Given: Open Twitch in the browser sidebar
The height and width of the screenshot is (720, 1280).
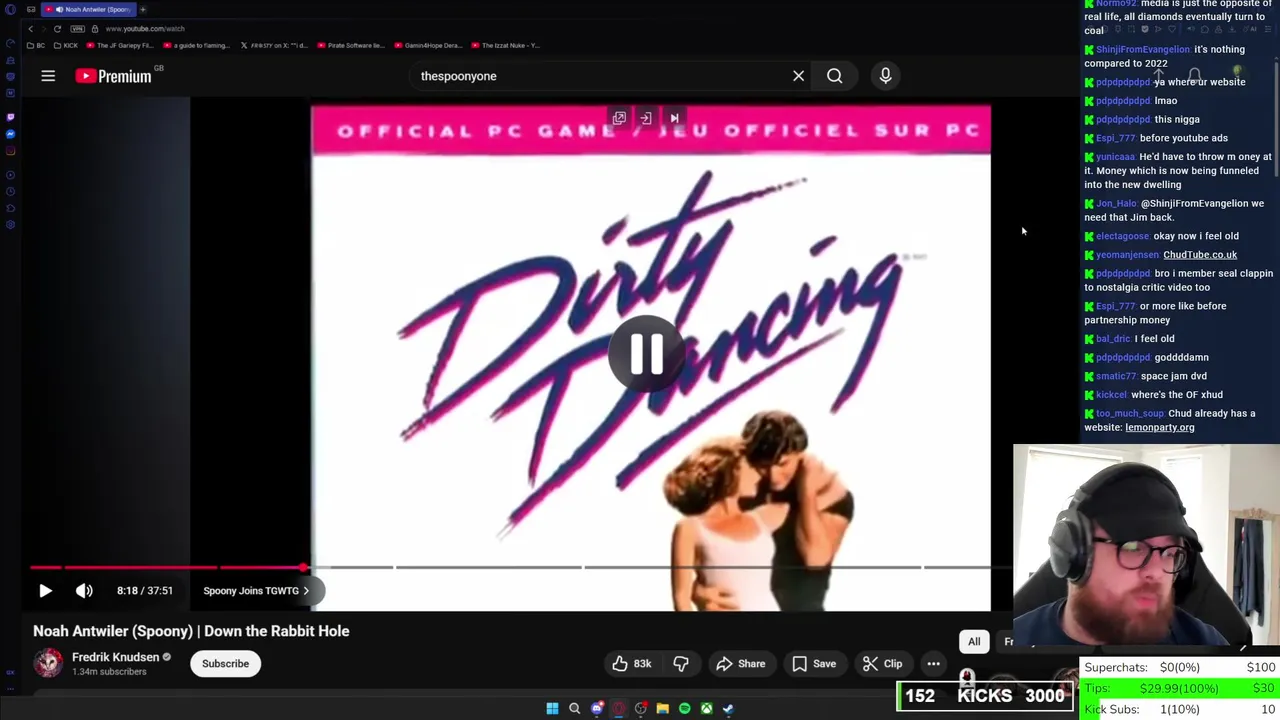Looking at the screenshot, I should (11, 116).
